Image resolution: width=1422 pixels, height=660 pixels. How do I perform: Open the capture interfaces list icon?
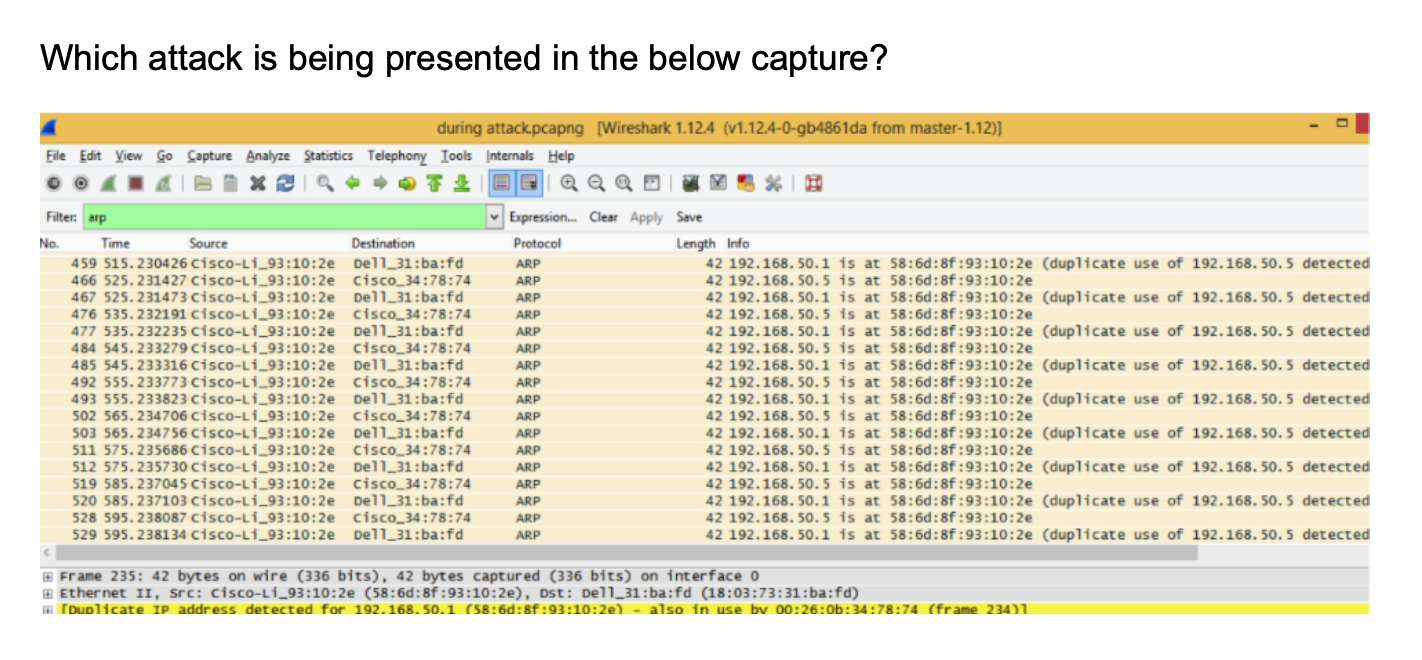tap(52, 184)
